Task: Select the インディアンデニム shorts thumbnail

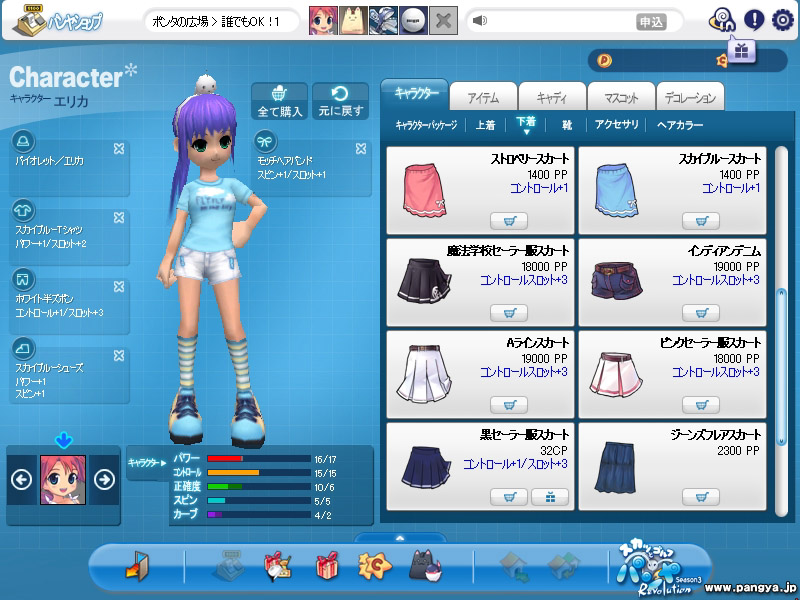Action: click(x=617, y=281)
